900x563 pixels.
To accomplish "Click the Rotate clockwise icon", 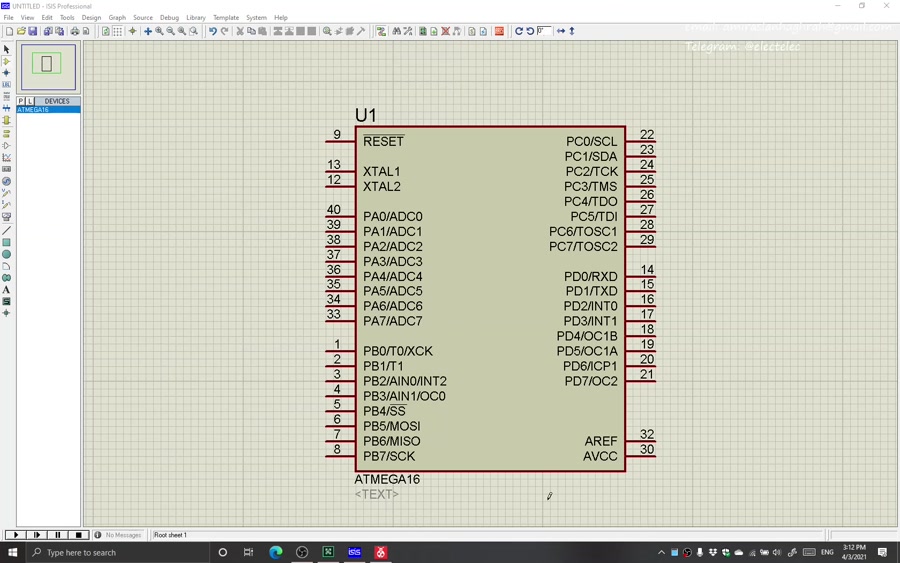I will pos(519,31).
